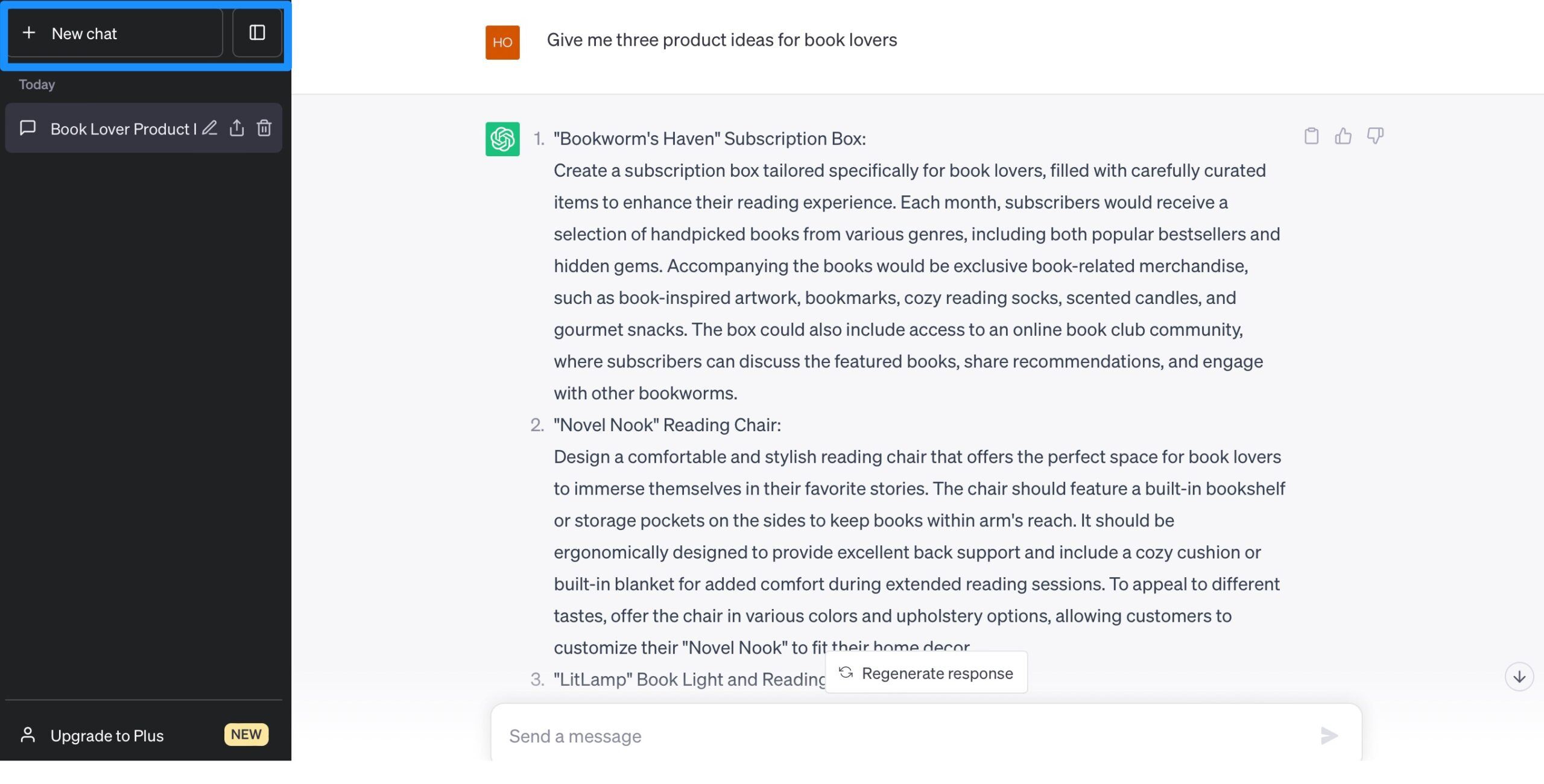The height and width of the screenshot is (784, 1544).
Task: Delete the chat with the trash icon
Action: (264, 128)
